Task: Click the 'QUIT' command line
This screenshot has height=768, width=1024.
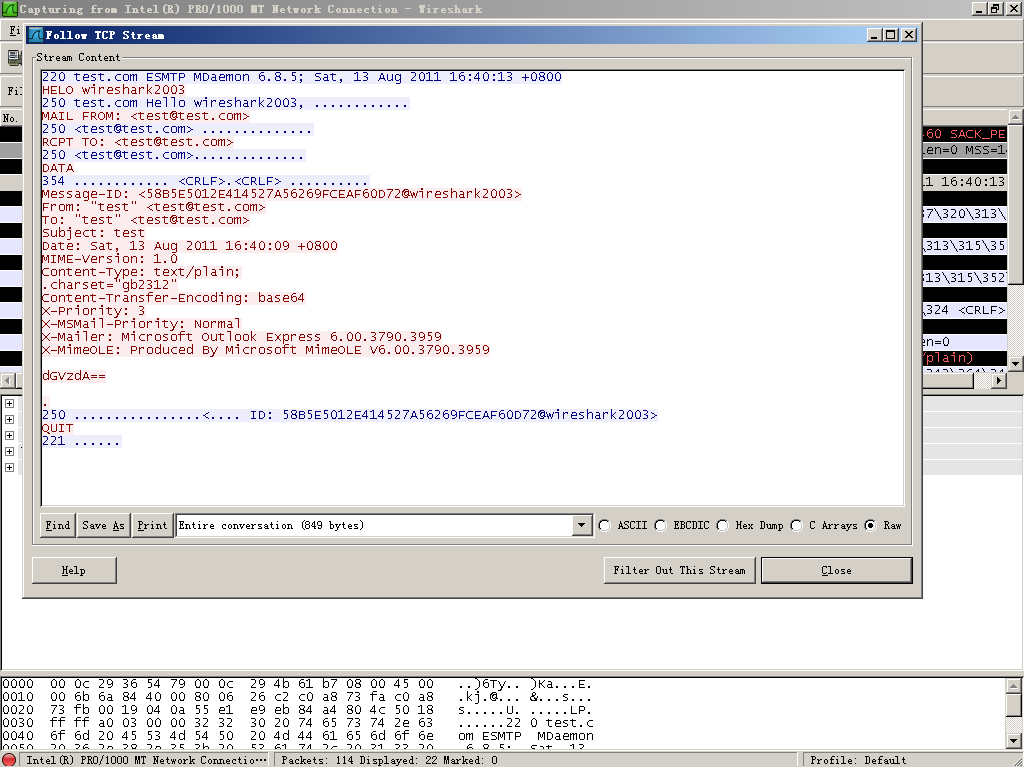Action: (x=58, y=428)
